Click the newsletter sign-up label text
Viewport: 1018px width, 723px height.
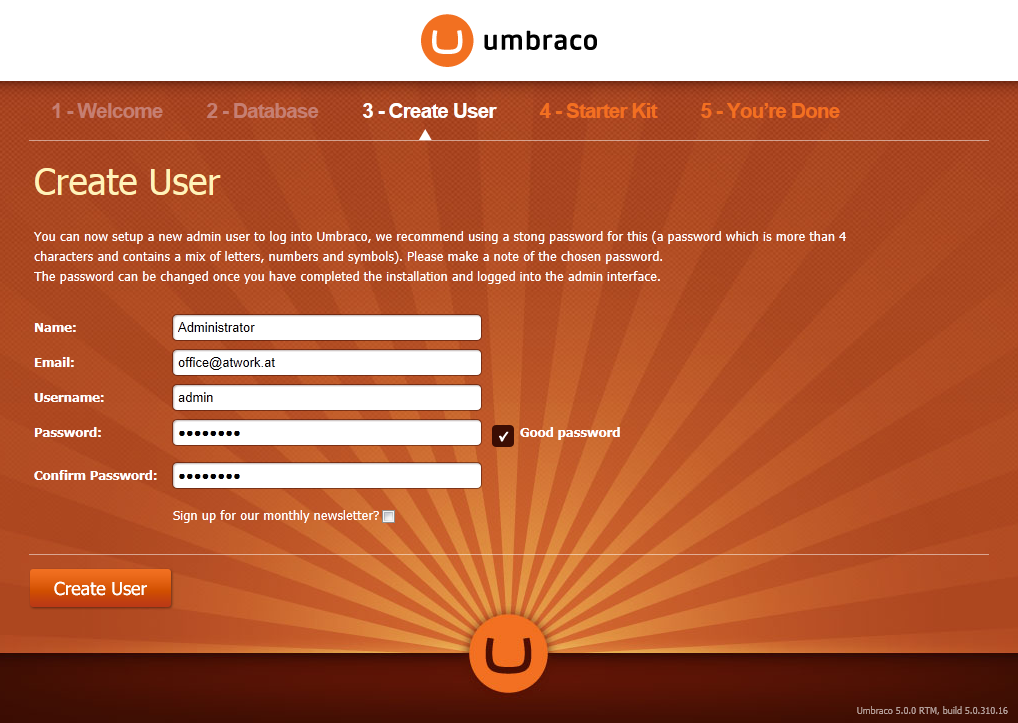click(x=275, y=516)
